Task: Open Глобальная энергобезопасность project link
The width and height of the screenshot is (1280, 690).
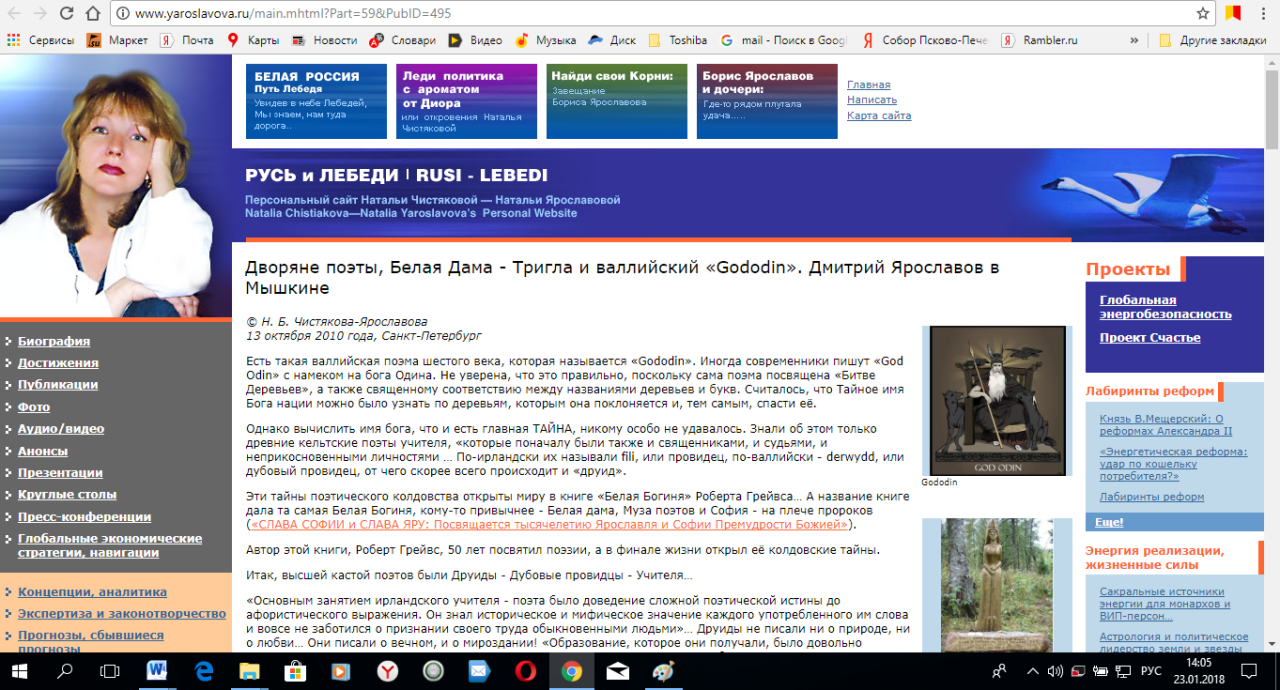Action: point(1166,307)
